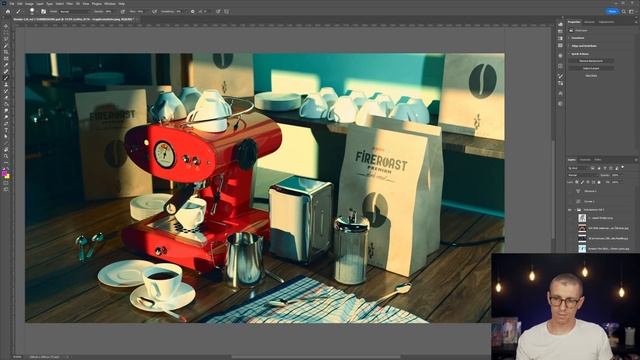Enable airbrush-style build-up in options bar
The image size is (640, 360).
tap(154, 11)
